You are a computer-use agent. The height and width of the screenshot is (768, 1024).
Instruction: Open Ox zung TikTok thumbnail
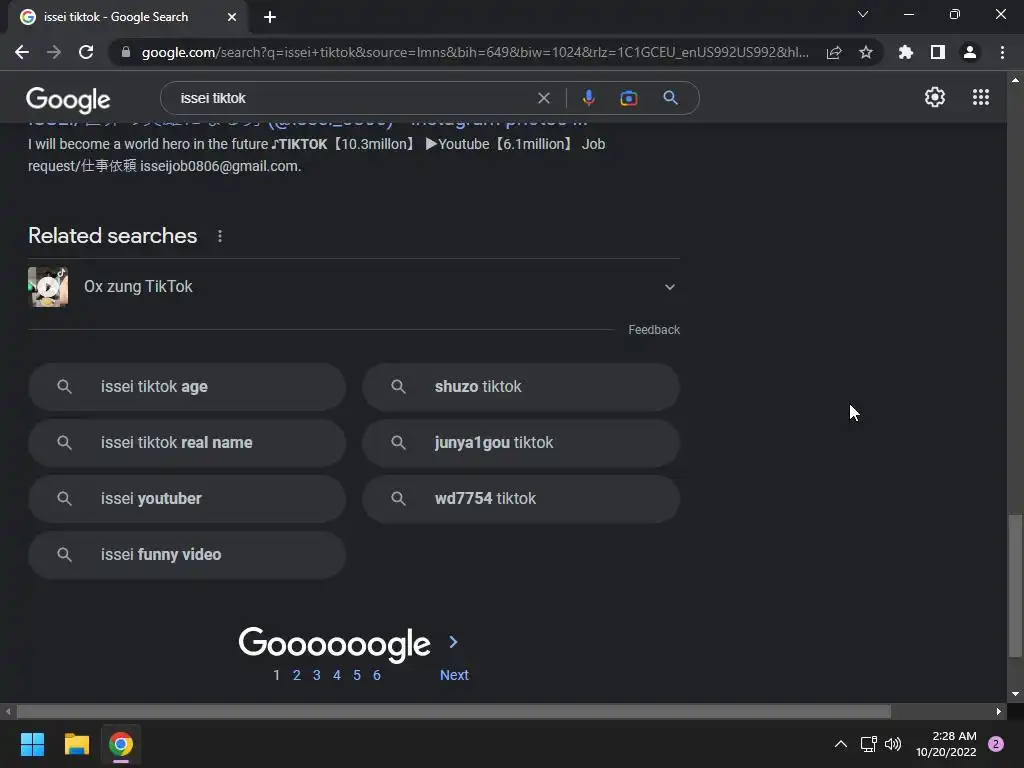48,287
